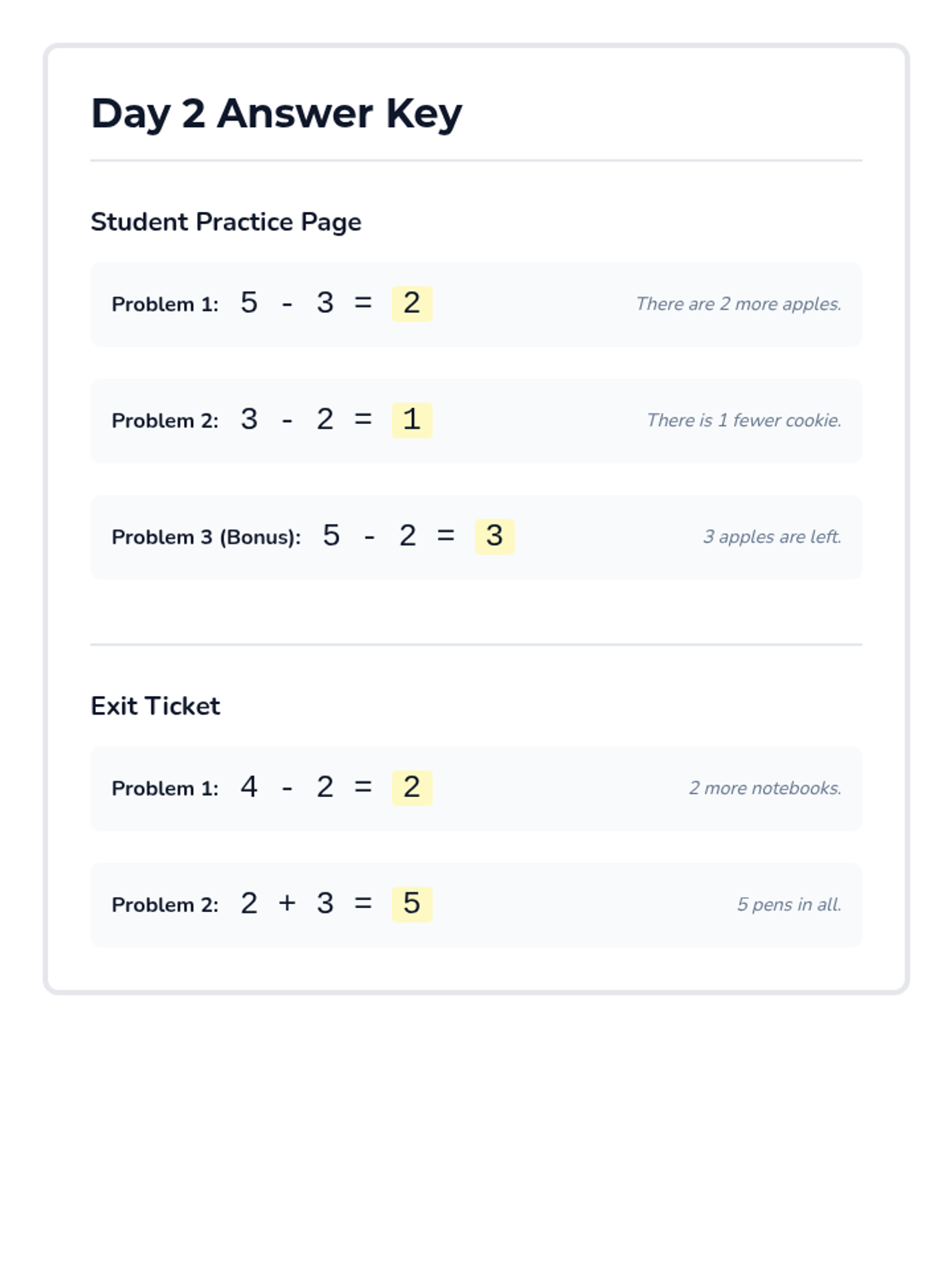Select the note "There are 2 more apples."
952x1270 pixels.
pos(738,304)
